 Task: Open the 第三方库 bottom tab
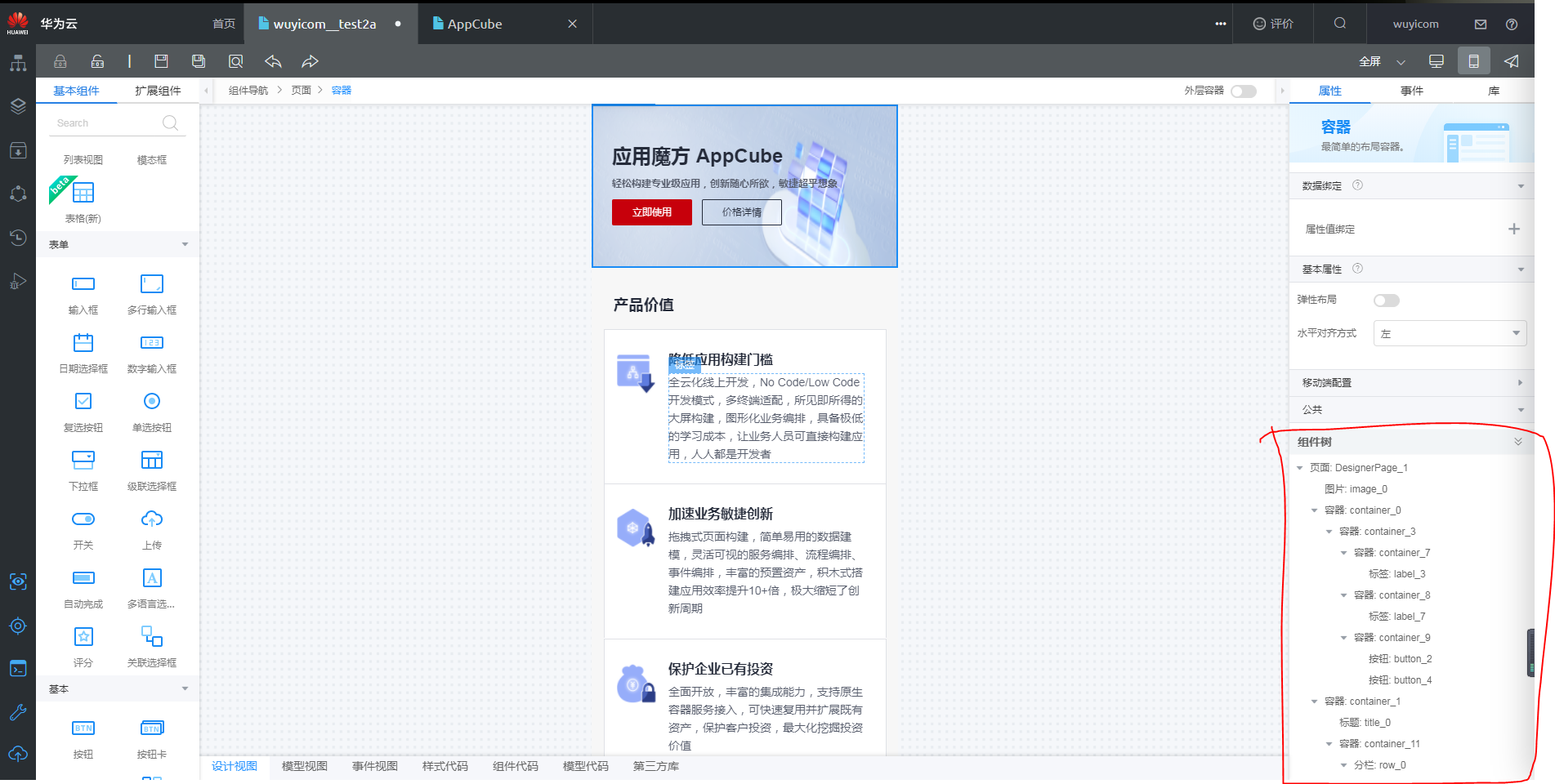tap(656, 766)
